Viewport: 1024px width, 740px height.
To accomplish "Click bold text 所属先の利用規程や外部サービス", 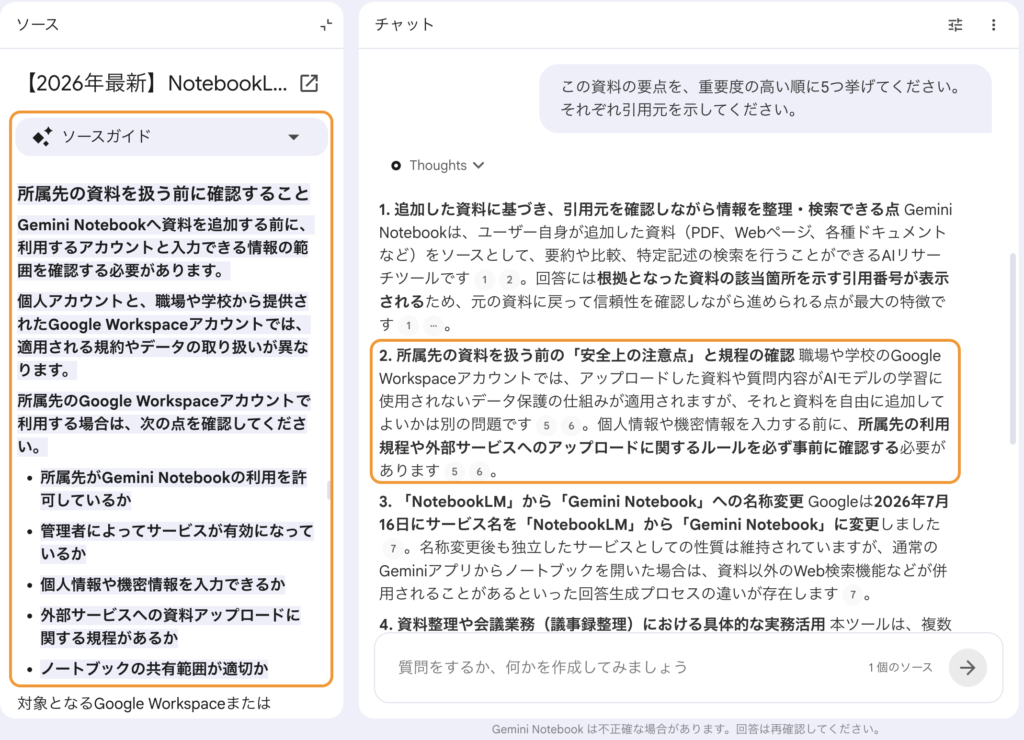I will point(664,436).
